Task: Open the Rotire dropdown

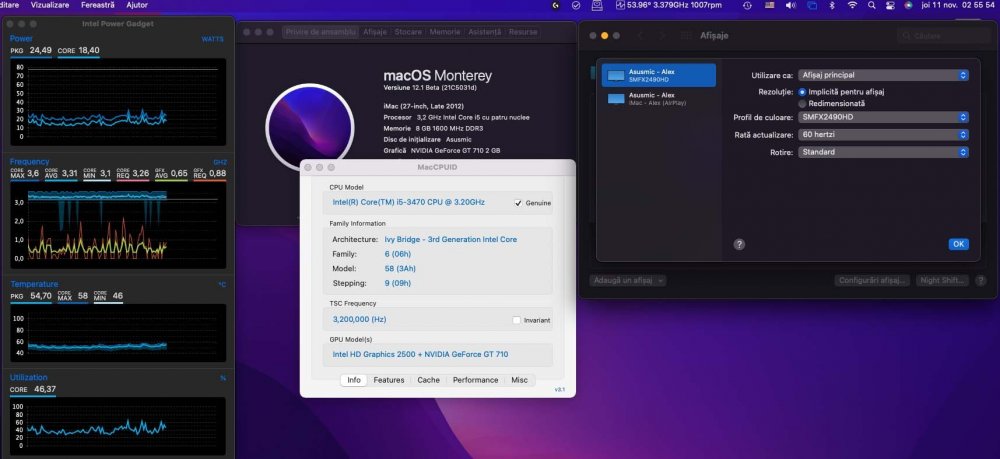Action: [x=883, y=152]
